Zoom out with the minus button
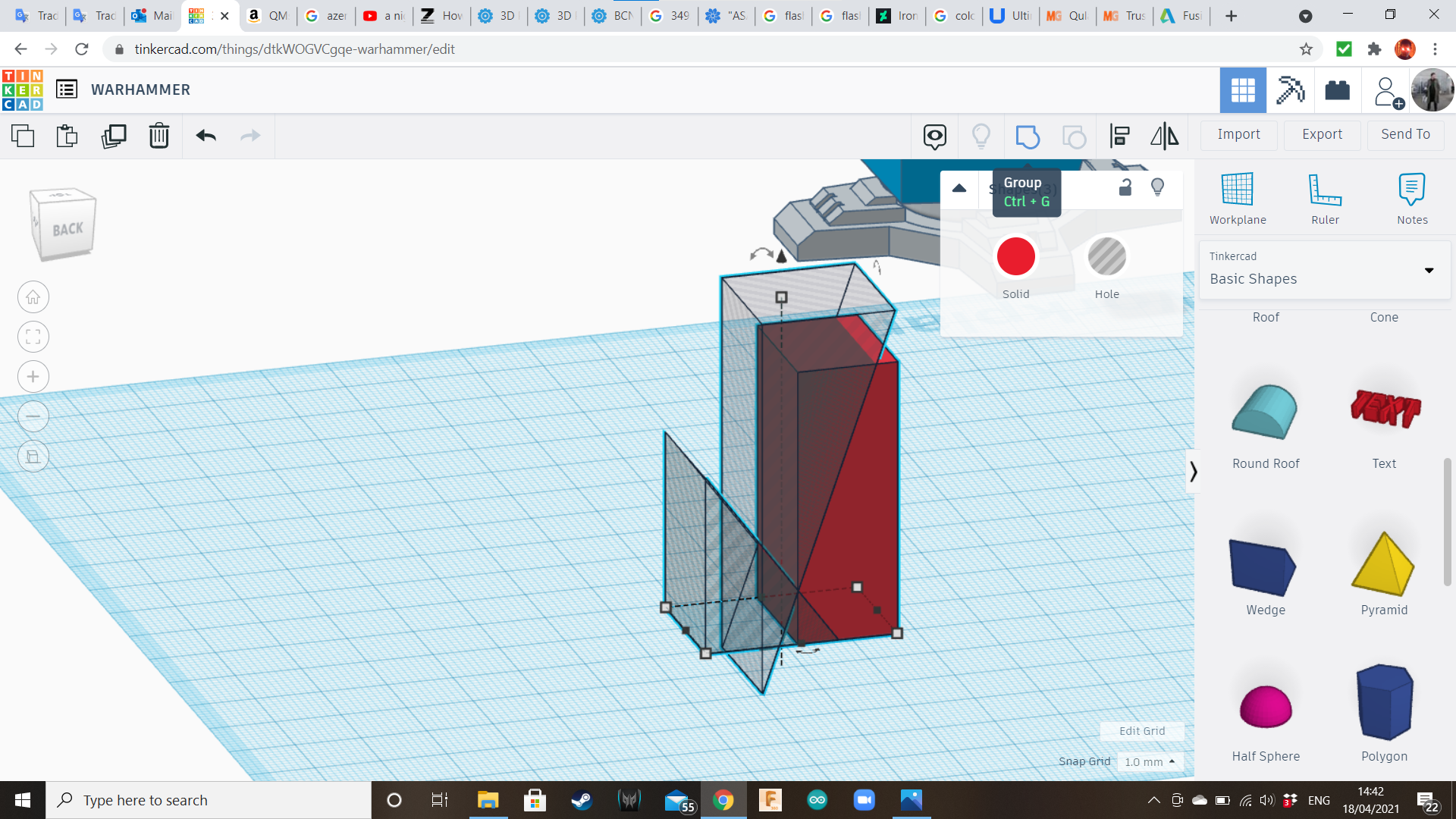1456x819 pixels. pyautogui.click(x=33, y=416)
